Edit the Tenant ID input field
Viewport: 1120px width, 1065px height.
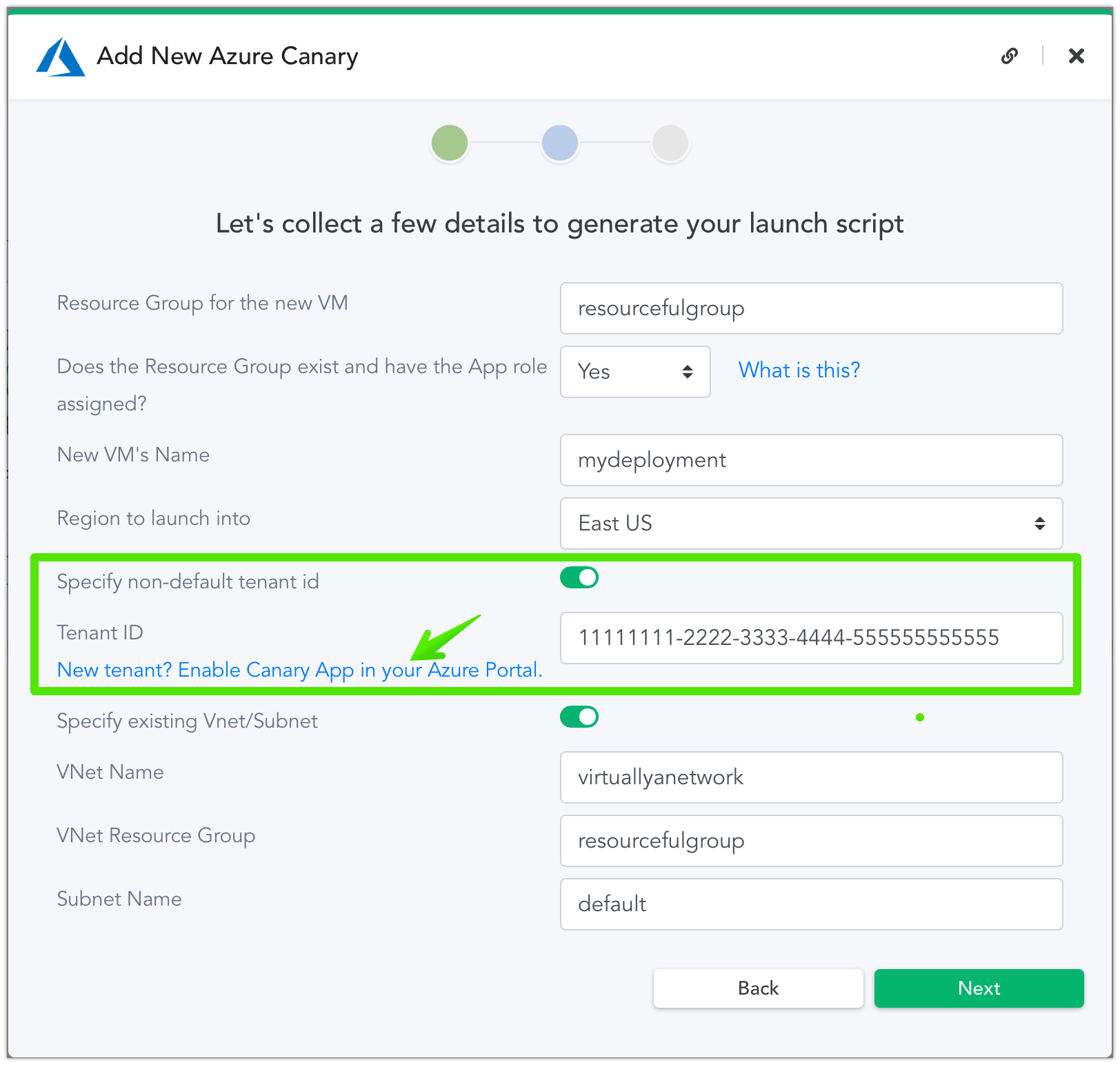[811, 638]
